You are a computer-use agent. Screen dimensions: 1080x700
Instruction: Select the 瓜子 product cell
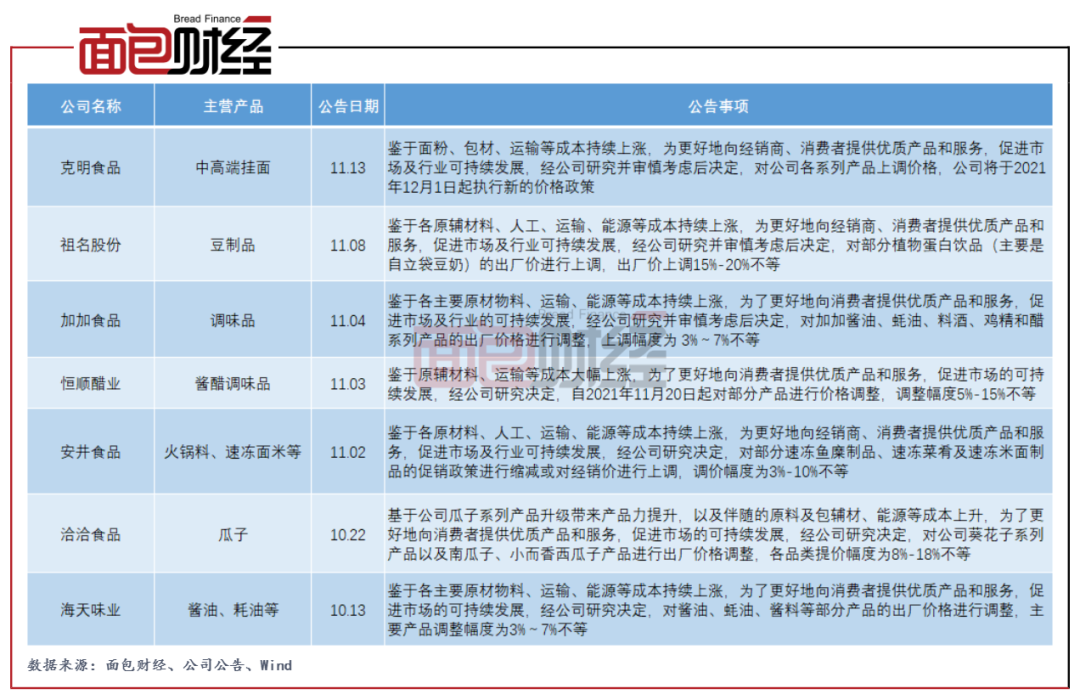point(233,535)
